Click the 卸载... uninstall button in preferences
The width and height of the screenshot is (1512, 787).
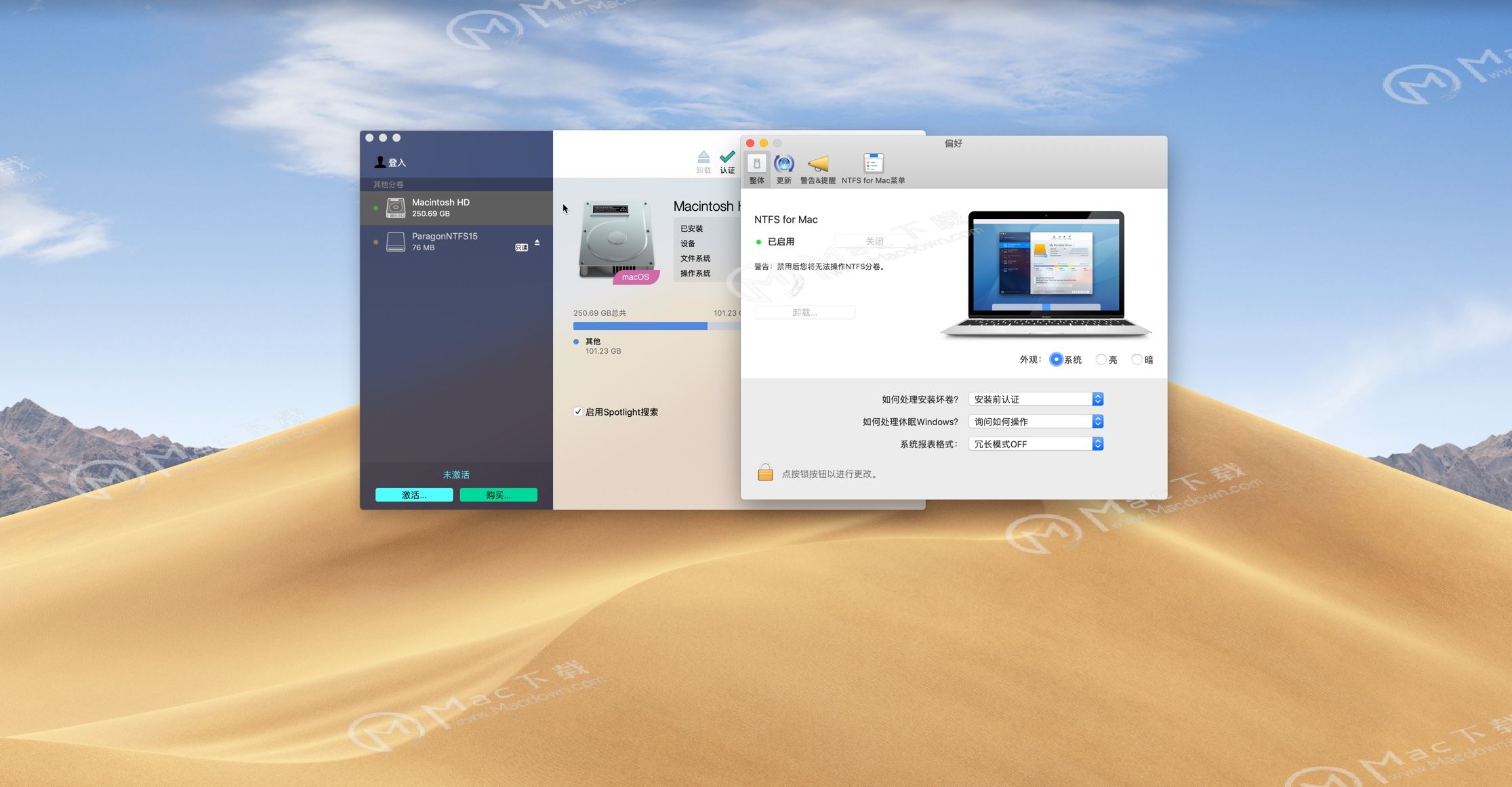point(804,312)
